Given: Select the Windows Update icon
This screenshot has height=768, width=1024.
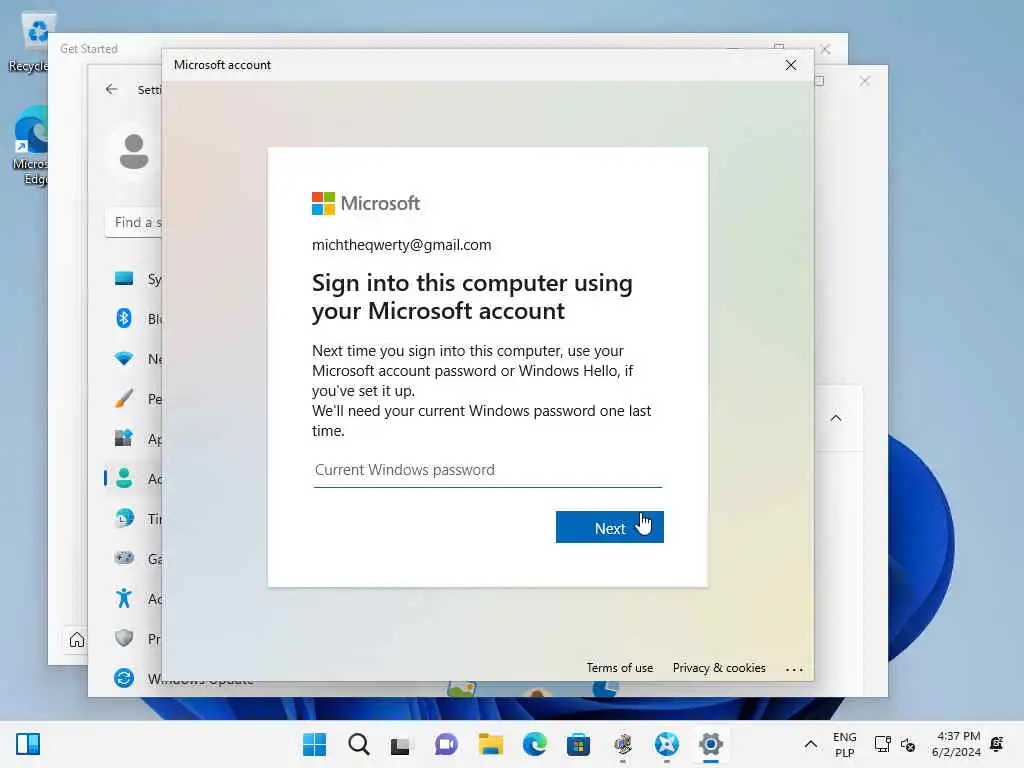Looking at the screenshot, I should tap(124, 679).
